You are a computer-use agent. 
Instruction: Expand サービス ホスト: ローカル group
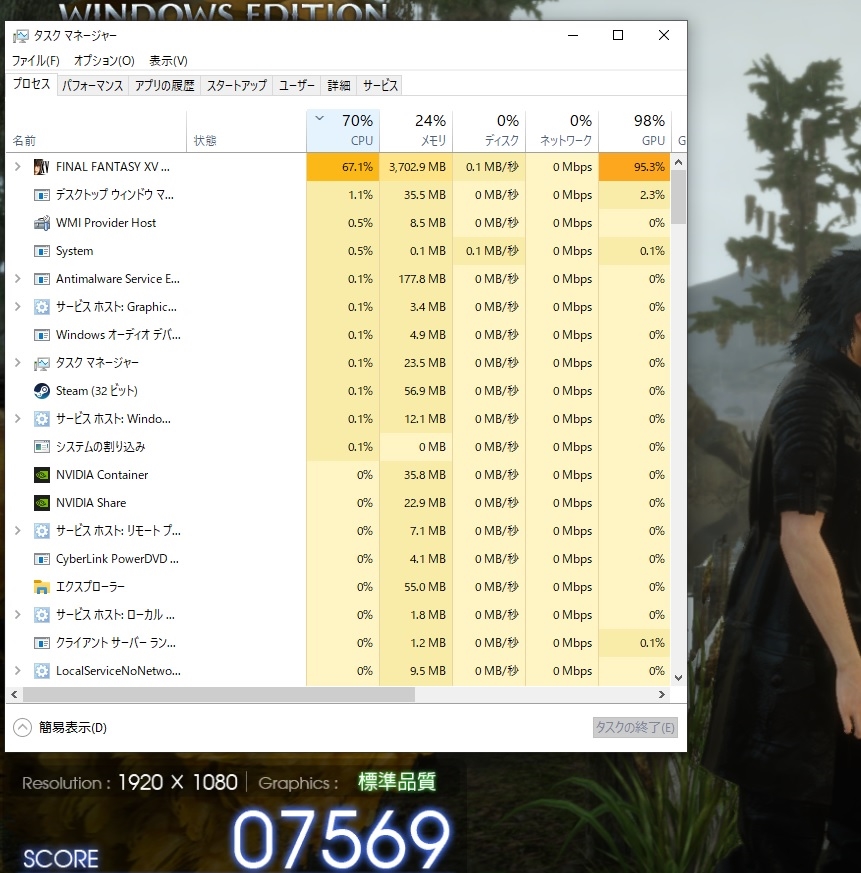point(17,615)
